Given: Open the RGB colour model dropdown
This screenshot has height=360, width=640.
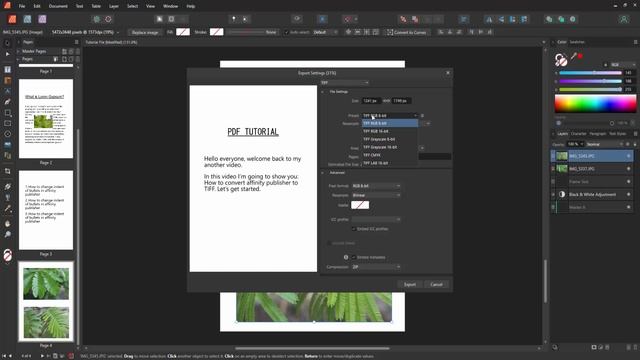Looking at the screenshot, I should [623, 64].
